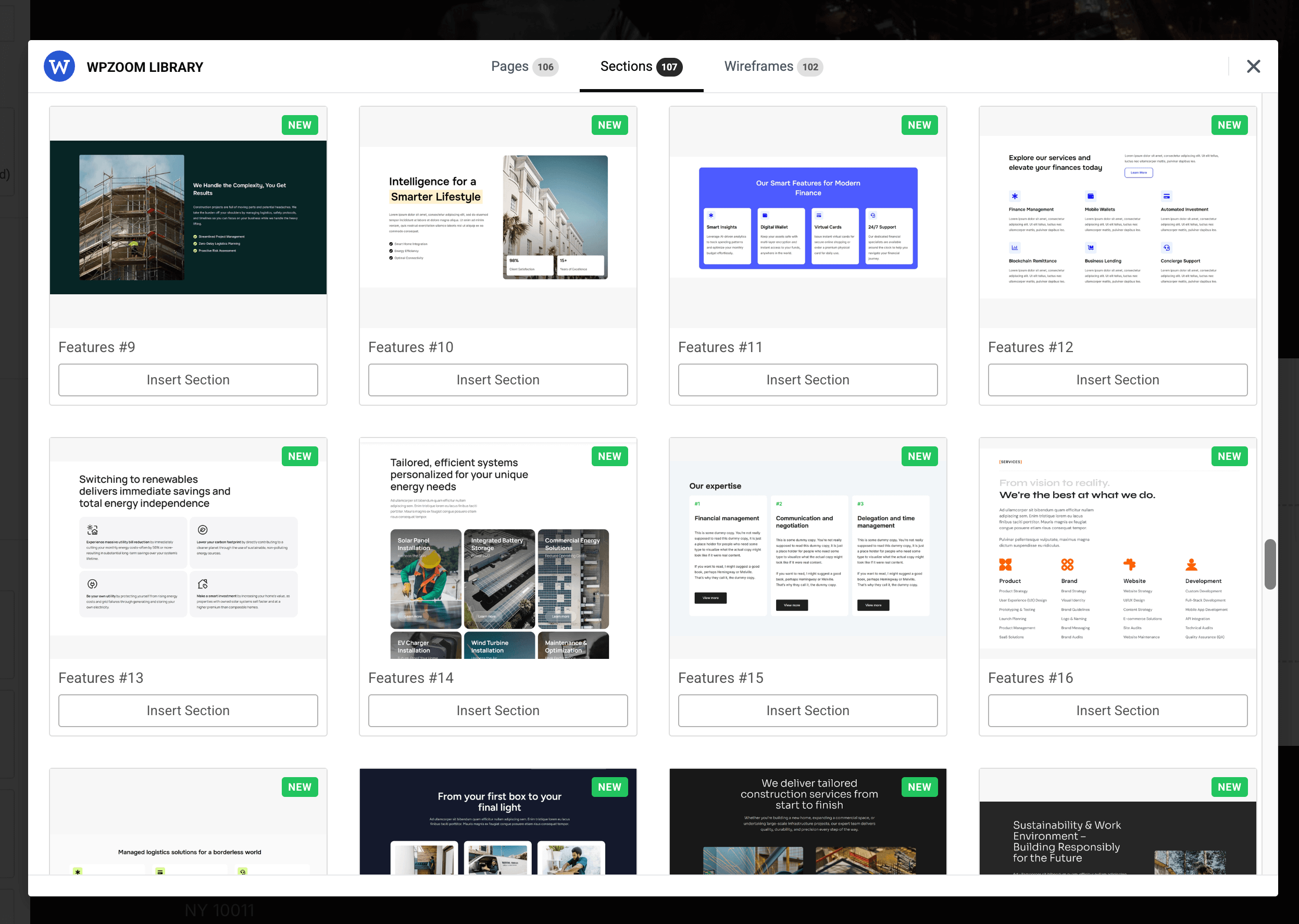Insert the Features #11 section

point(807,380)
